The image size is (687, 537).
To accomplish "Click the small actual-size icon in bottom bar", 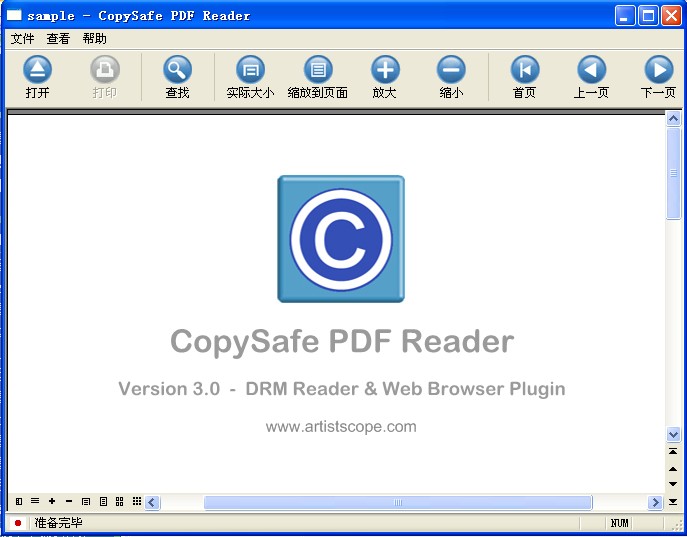I will pos(86,502).
